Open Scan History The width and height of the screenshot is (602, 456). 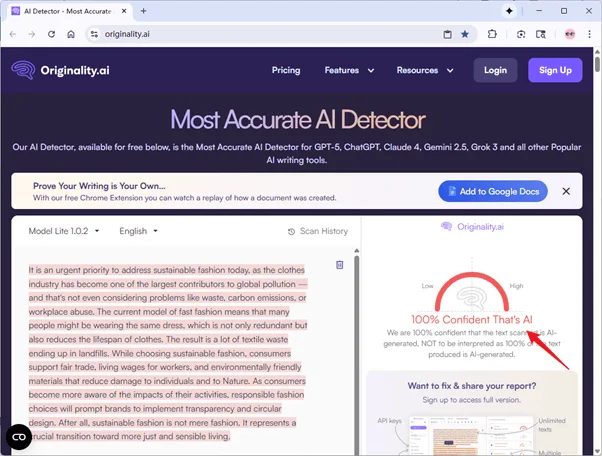coord(317,231)
